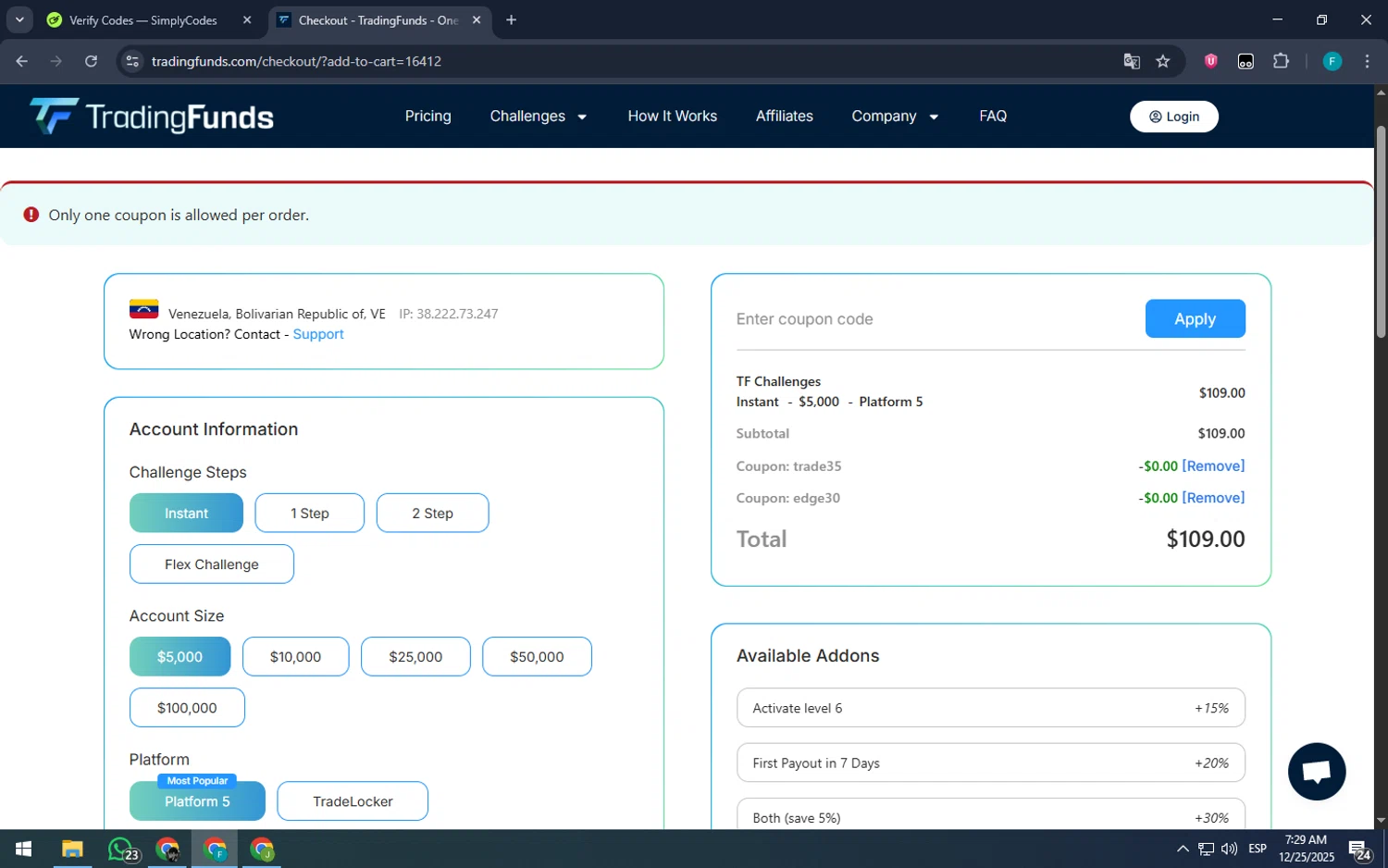Choose the $100,000 account size
Screen dimensions: 1388x868
(187, 707)
